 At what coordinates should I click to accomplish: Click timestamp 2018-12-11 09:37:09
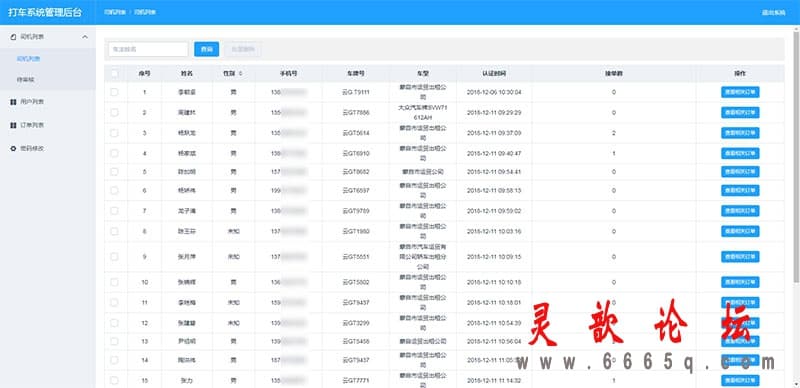[494, 133]
